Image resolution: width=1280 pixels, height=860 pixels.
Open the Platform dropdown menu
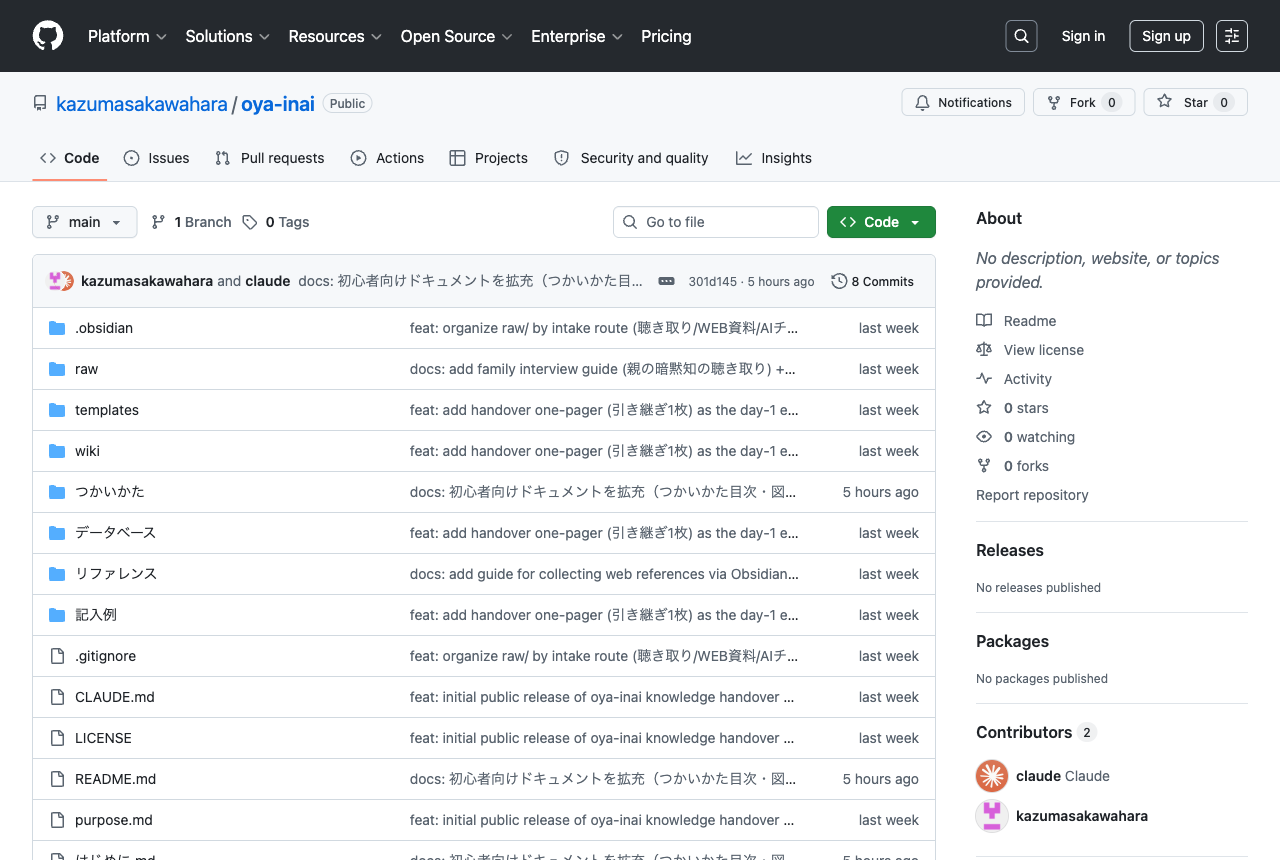coord(127,36)
